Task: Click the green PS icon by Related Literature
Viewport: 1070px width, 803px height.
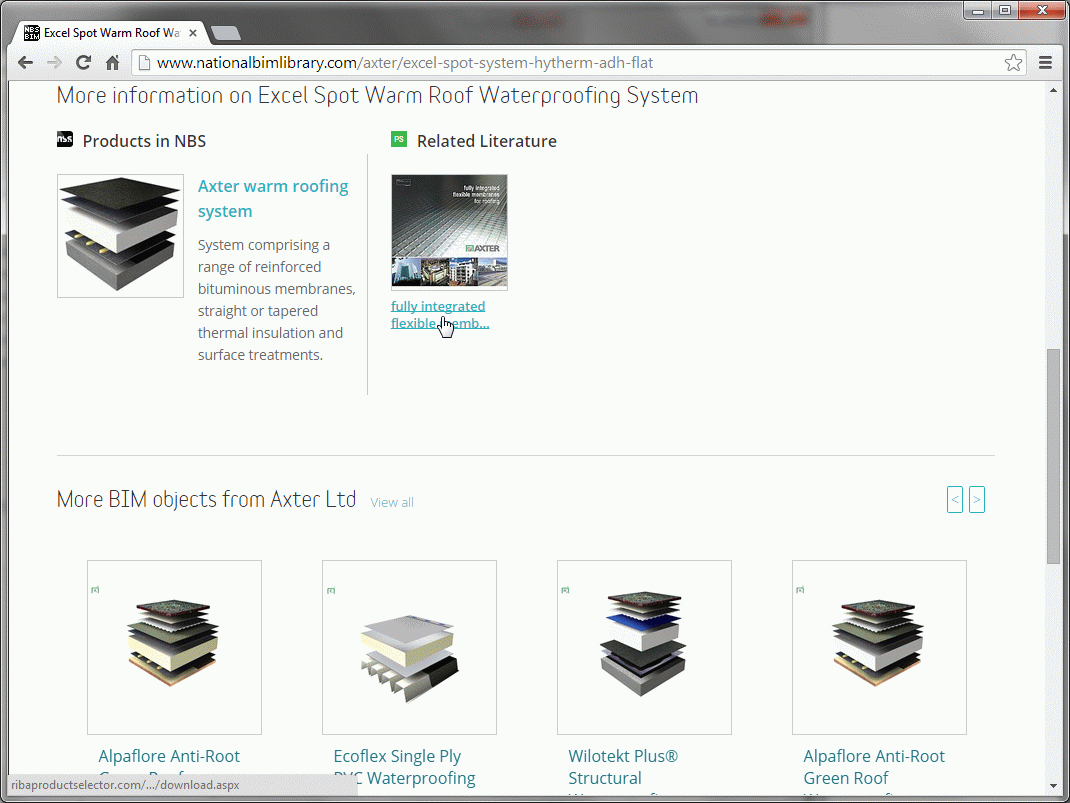Action: [399, 139]
